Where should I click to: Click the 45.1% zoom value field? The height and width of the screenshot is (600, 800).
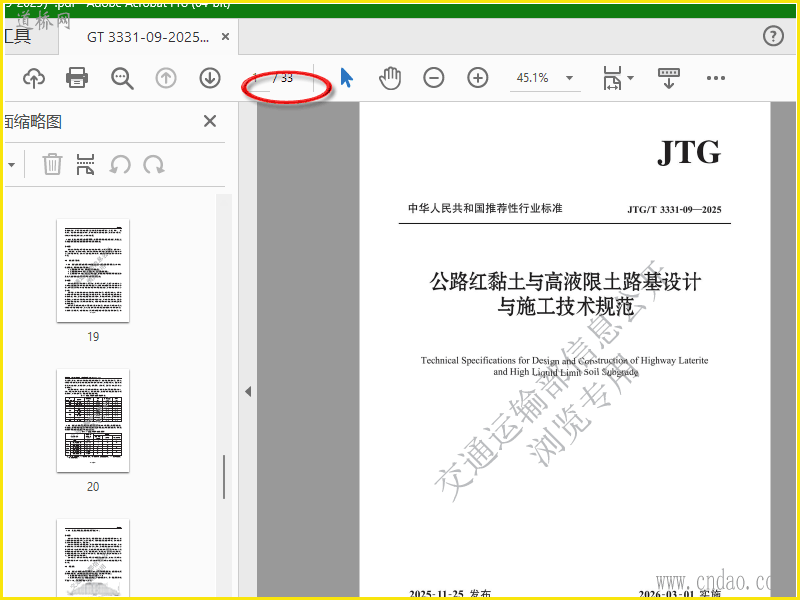[x=532, y=78]
